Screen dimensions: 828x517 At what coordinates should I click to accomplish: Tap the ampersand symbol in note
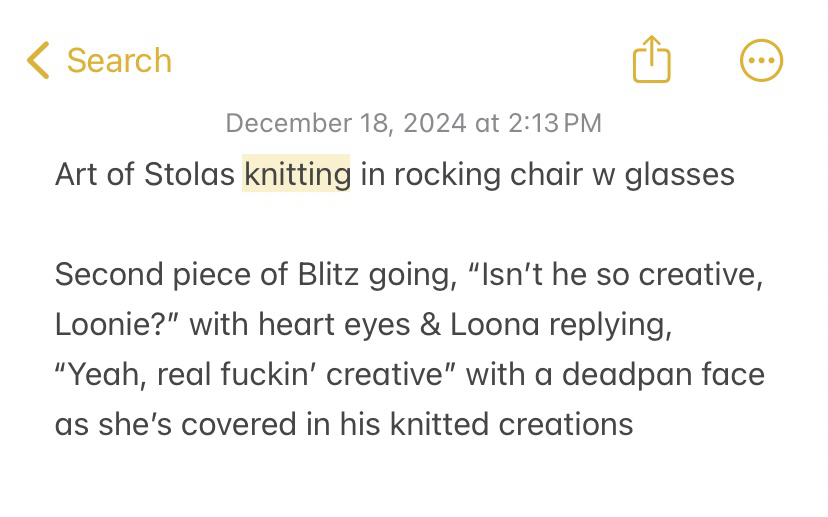click(x=432, y=324)
